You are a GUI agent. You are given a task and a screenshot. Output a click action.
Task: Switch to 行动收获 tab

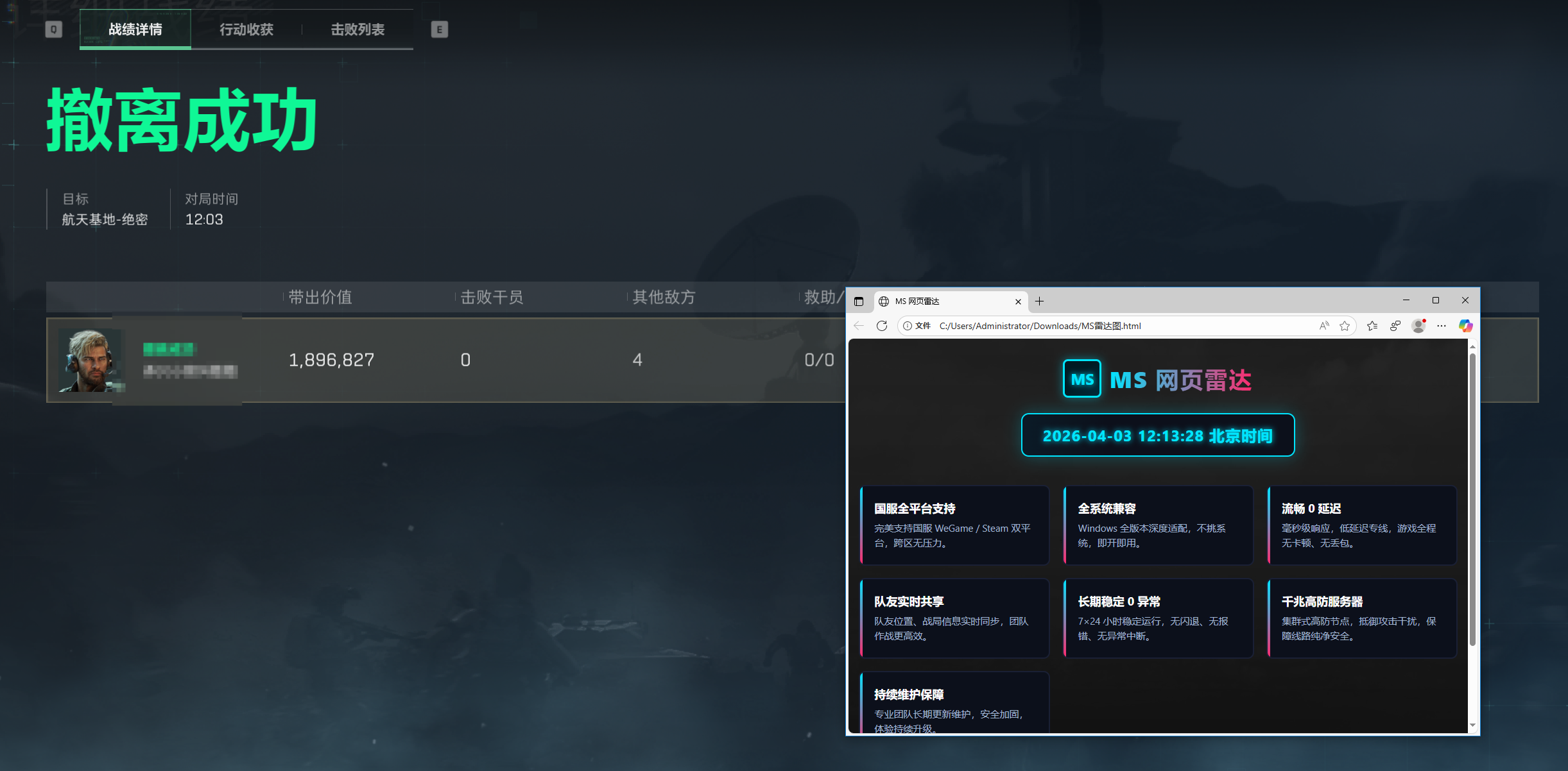pos(246,30)
